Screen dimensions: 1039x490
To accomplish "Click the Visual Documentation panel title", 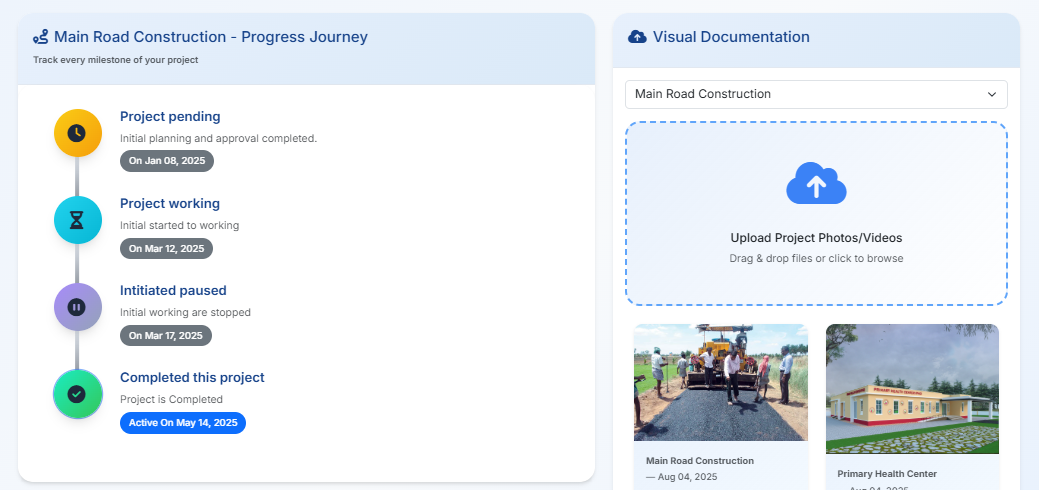I will click(x=732, y=37).
